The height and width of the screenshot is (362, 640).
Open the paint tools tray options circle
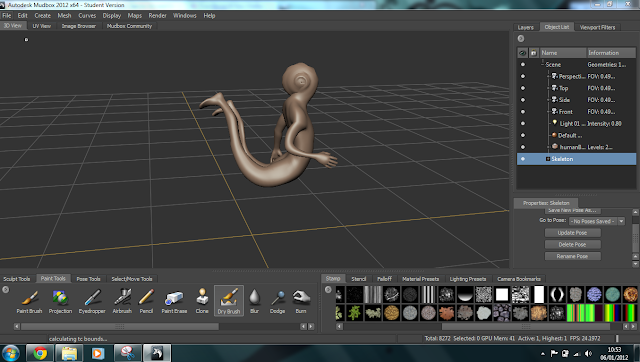point(5,289)
